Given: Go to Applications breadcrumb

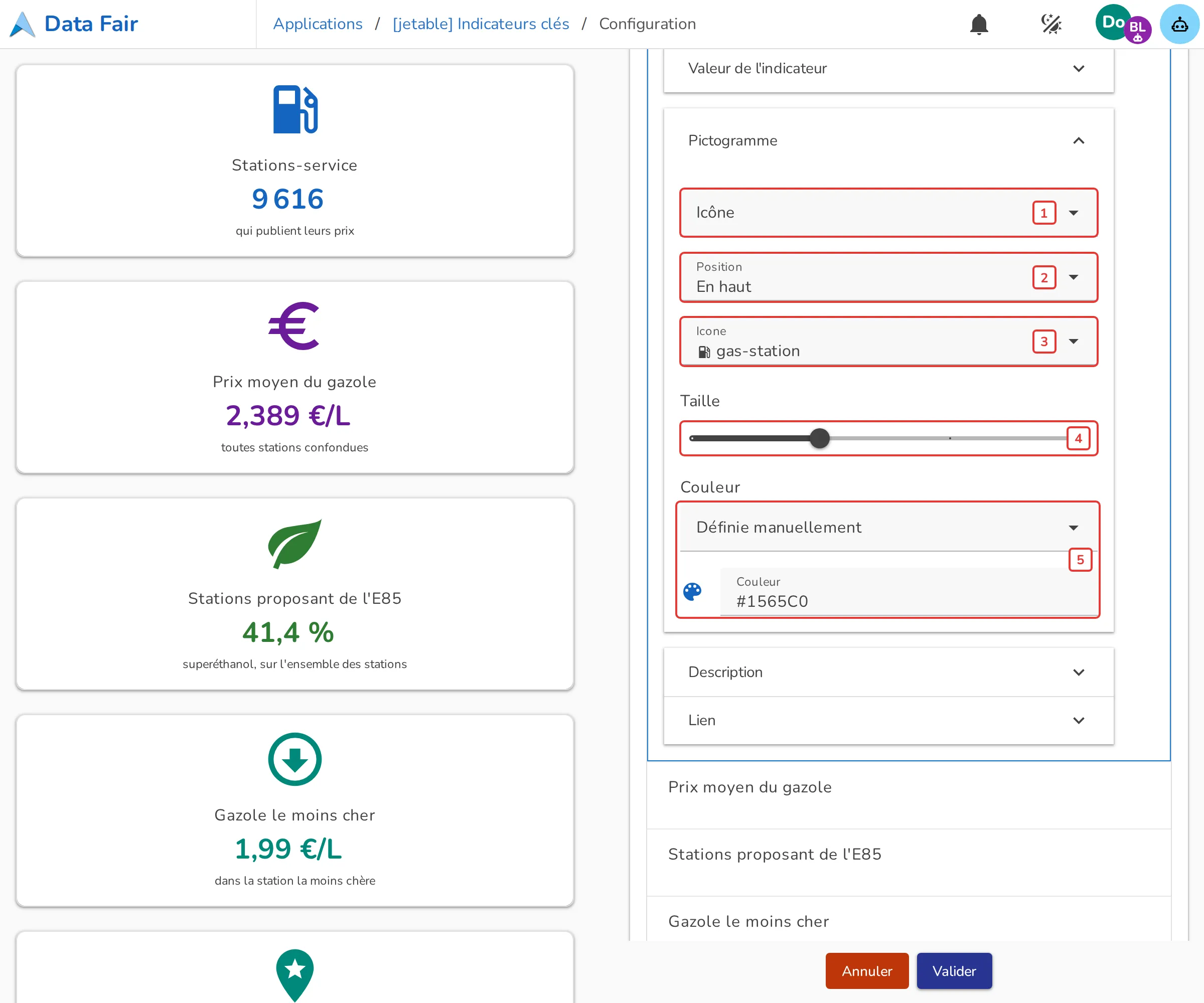Looking at the screenshot, I should coord(318,24).
